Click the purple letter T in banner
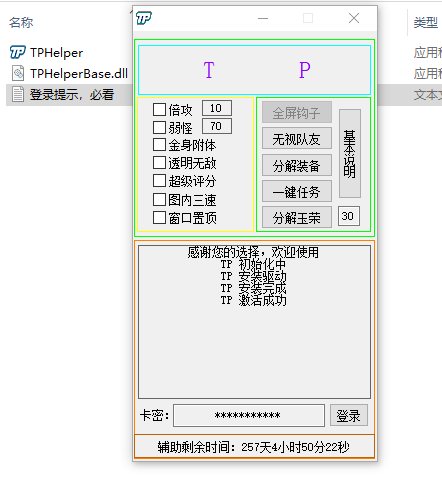Viewport: 442px width, 478px height. [209, 70]
